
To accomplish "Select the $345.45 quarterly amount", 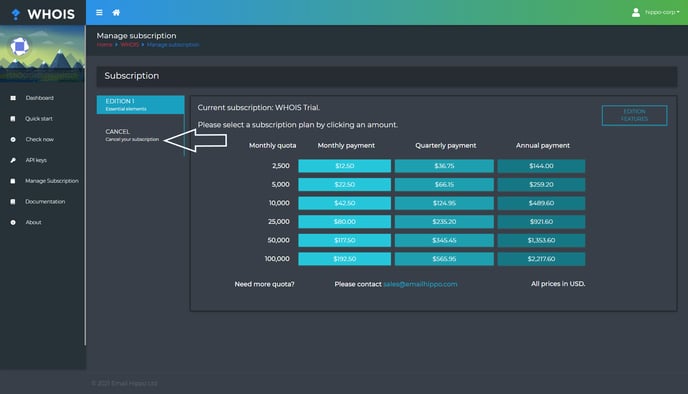I will point(444,240).
